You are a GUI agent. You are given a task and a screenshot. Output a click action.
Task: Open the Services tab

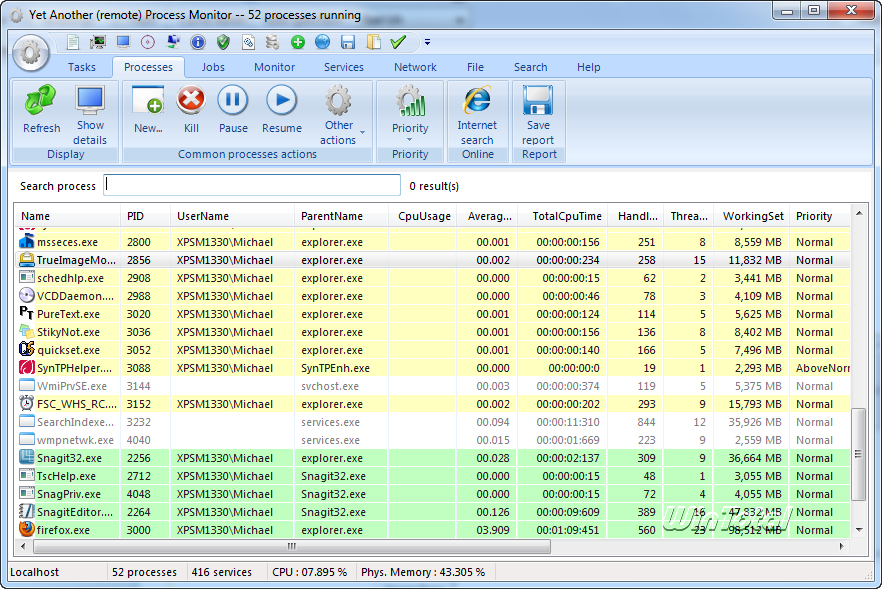pos(344,67)
